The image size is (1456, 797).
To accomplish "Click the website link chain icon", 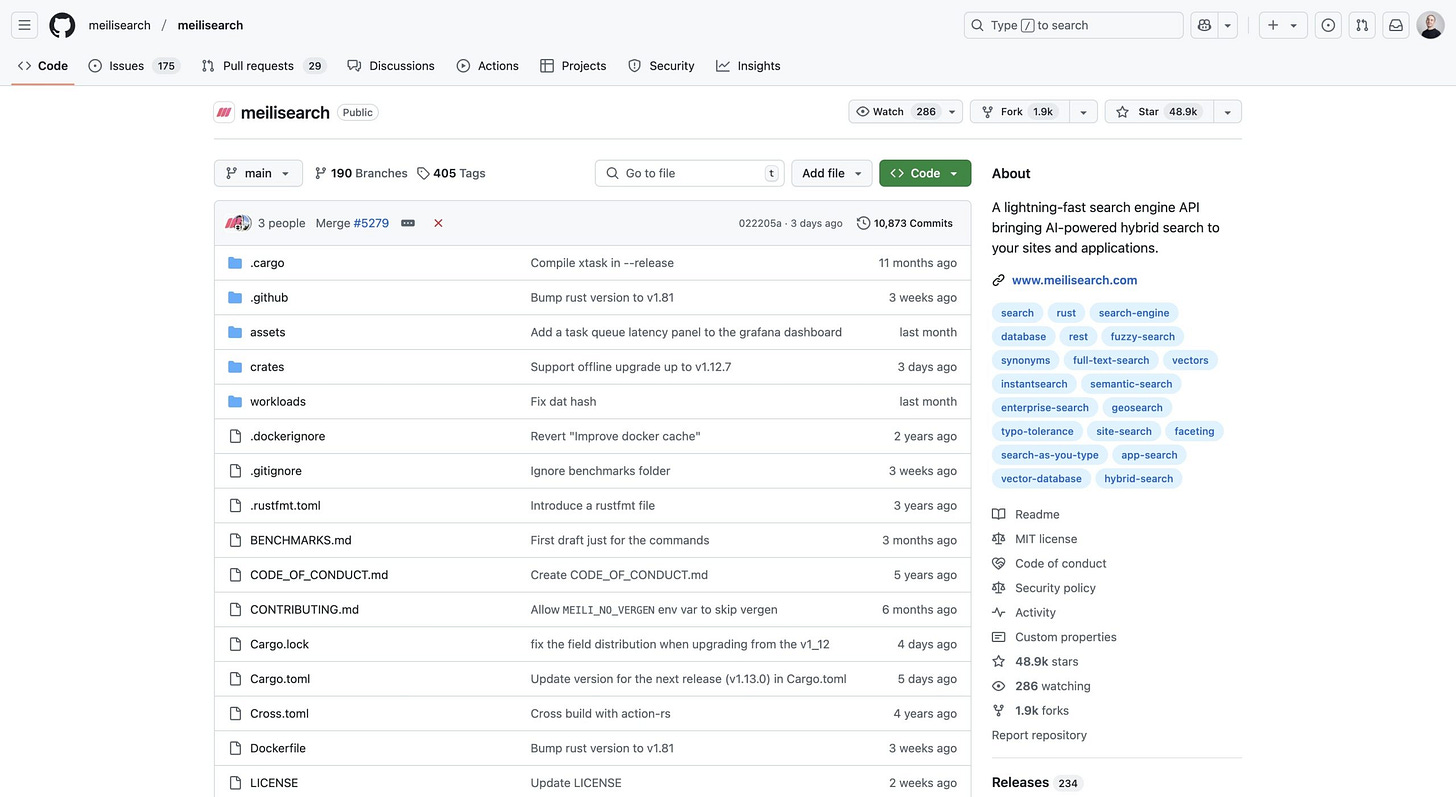I will coord(998,280).
